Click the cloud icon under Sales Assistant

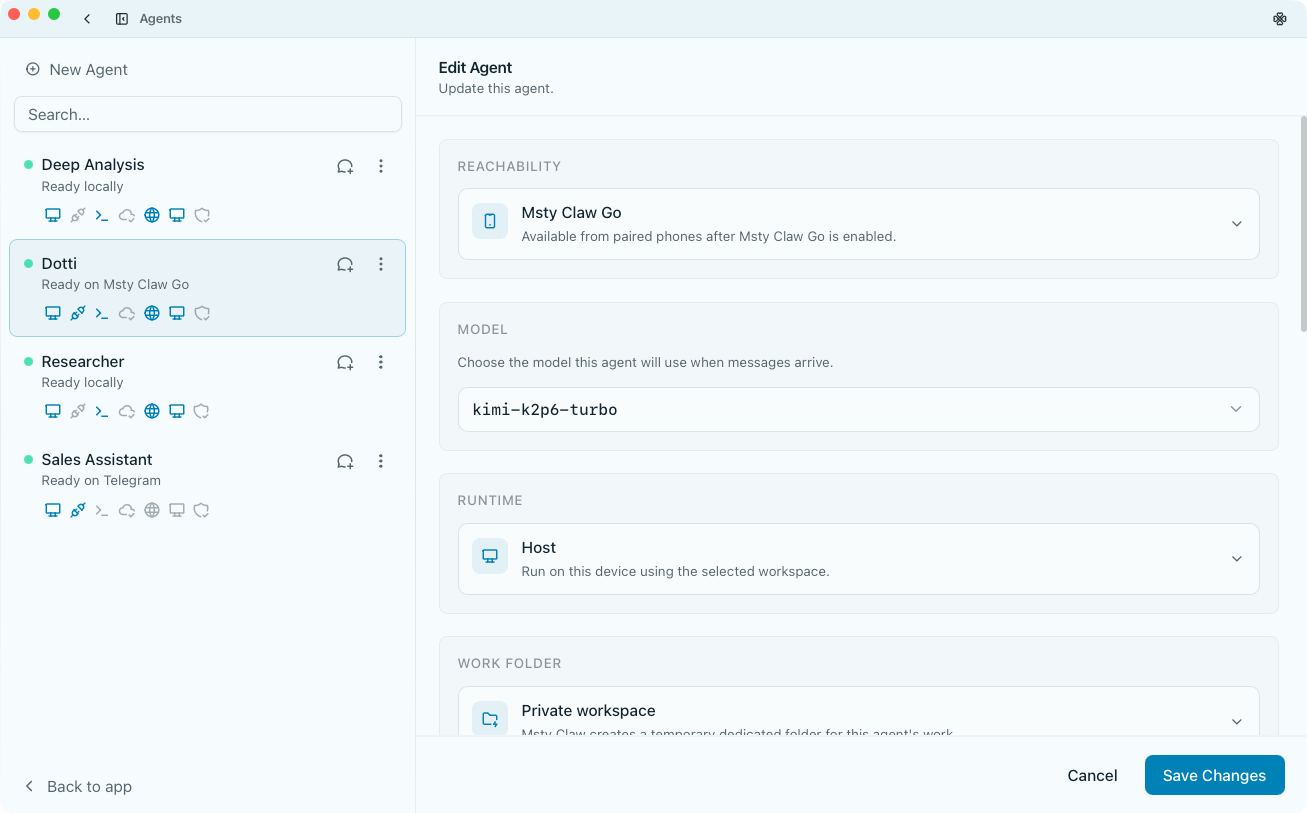click(x=127, y=510)
